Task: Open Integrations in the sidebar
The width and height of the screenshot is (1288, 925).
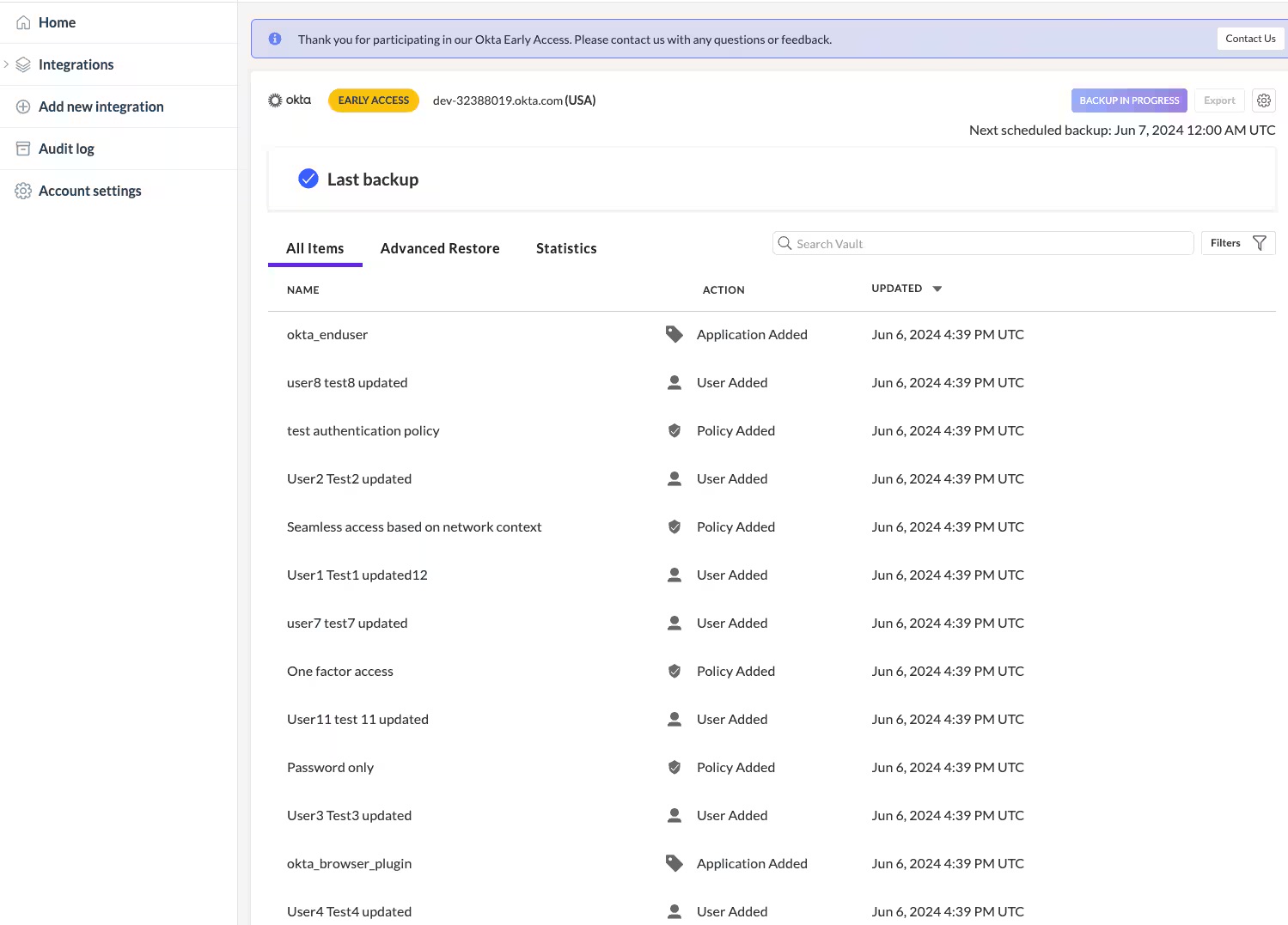Action: coord(76,64)
